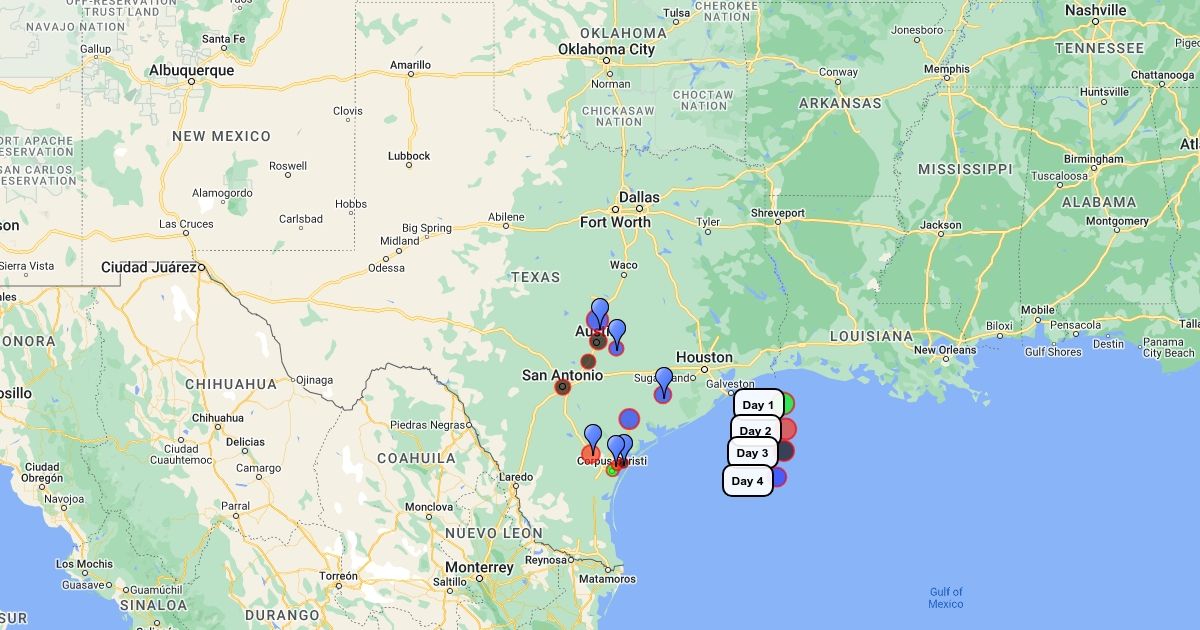Open the Day 3 label
This screenshot has width=1200, height=630.
tap(752, 453)
